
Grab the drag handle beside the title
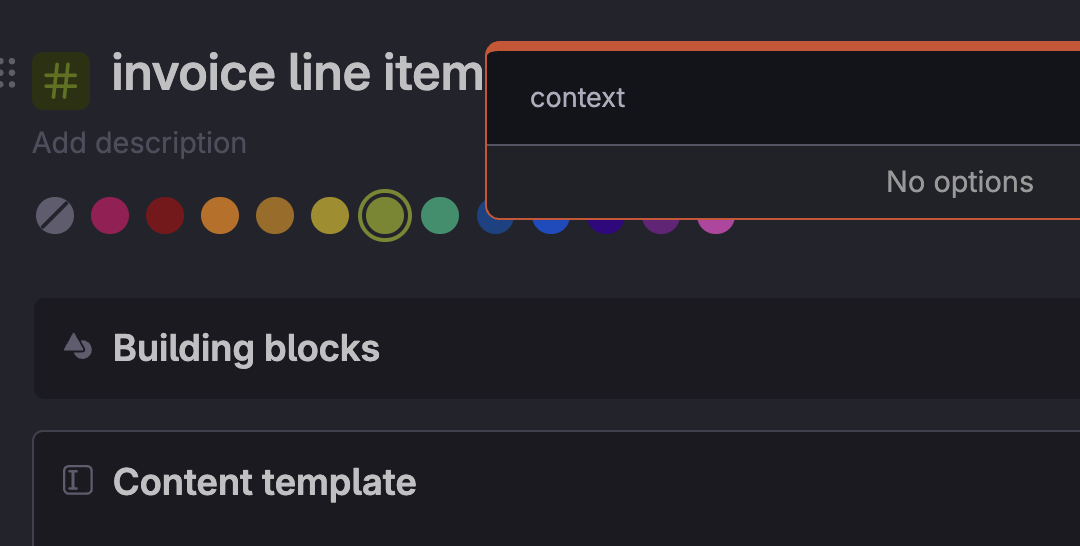coord(7,73)
